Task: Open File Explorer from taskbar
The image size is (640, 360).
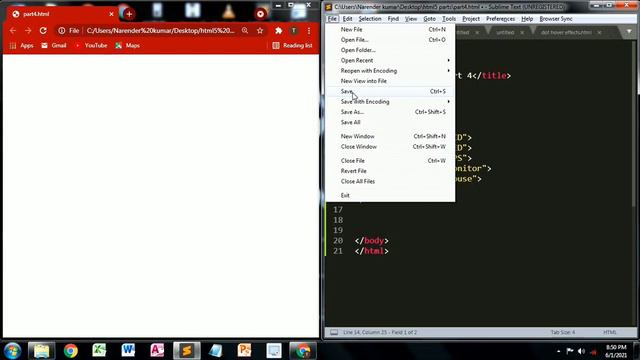Action: 41,351
